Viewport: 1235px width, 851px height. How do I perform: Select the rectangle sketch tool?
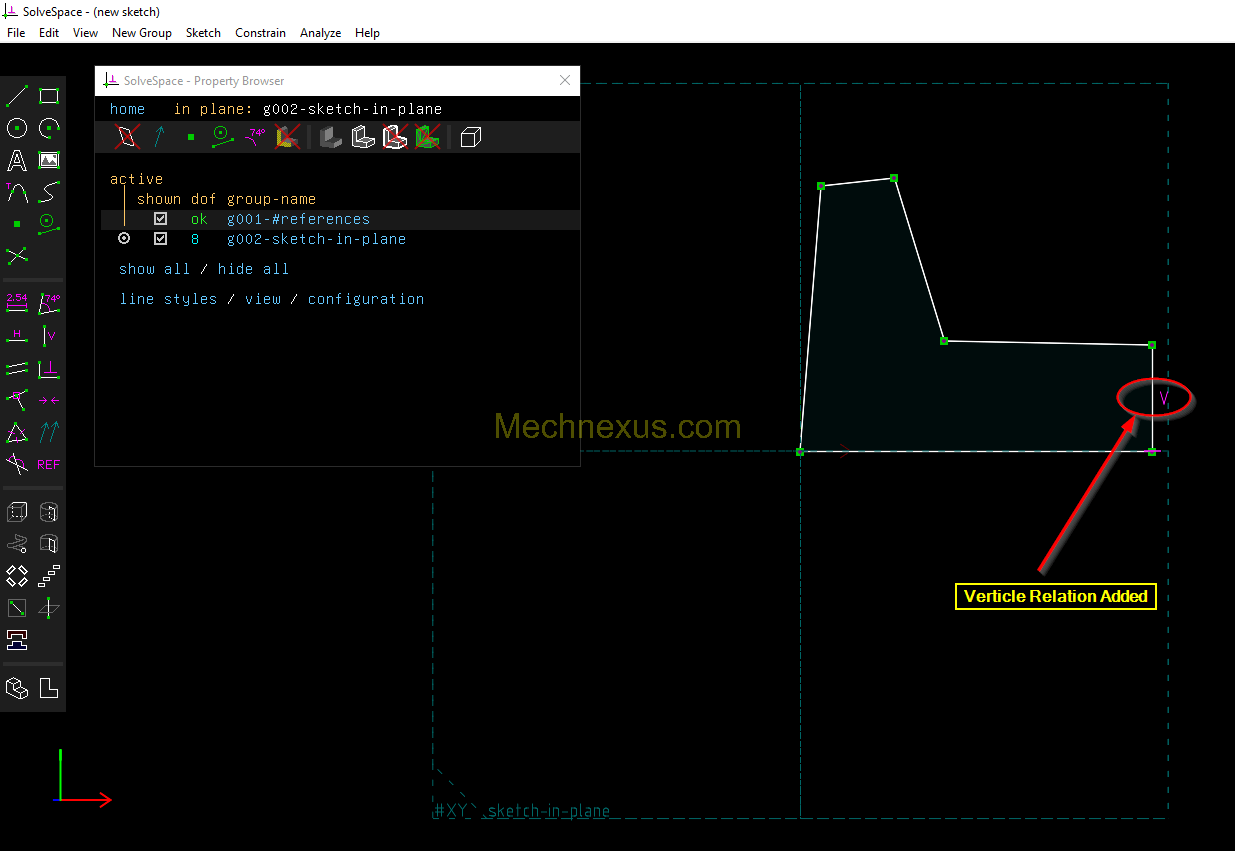tap(49, 96)
